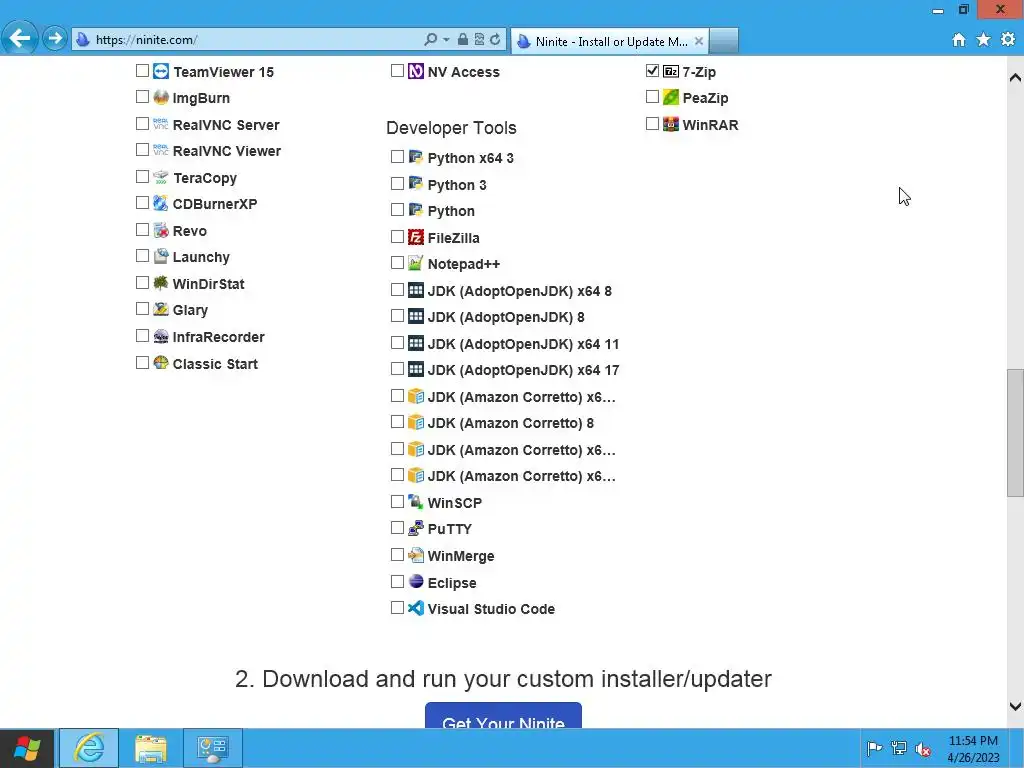This screenshot has height=768, width=1024.
Task: Click the JDK Amazon Corretto 8 icon
Action: 416,423
